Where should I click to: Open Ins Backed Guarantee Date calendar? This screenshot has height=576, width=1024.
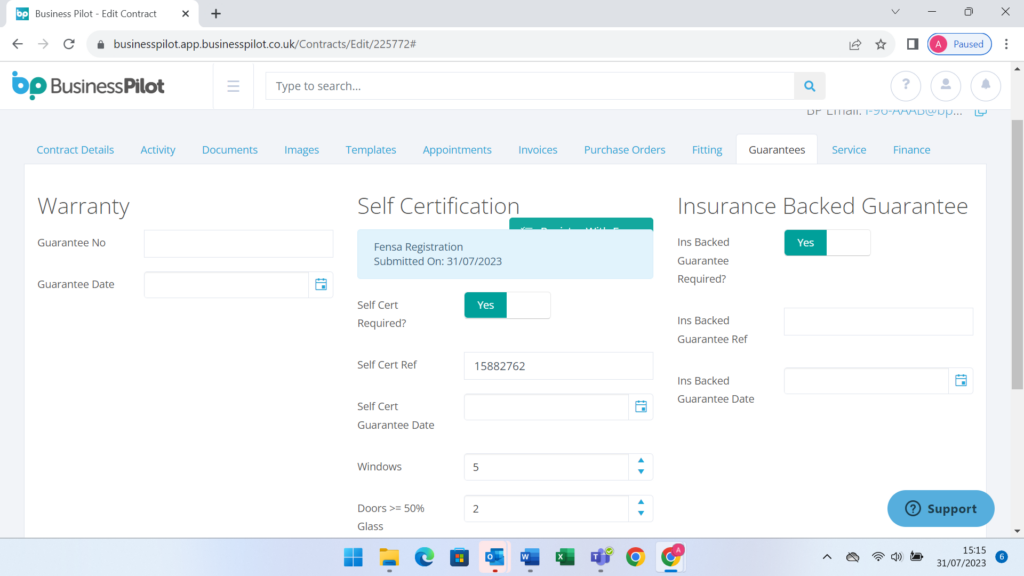tap(961, 381)
